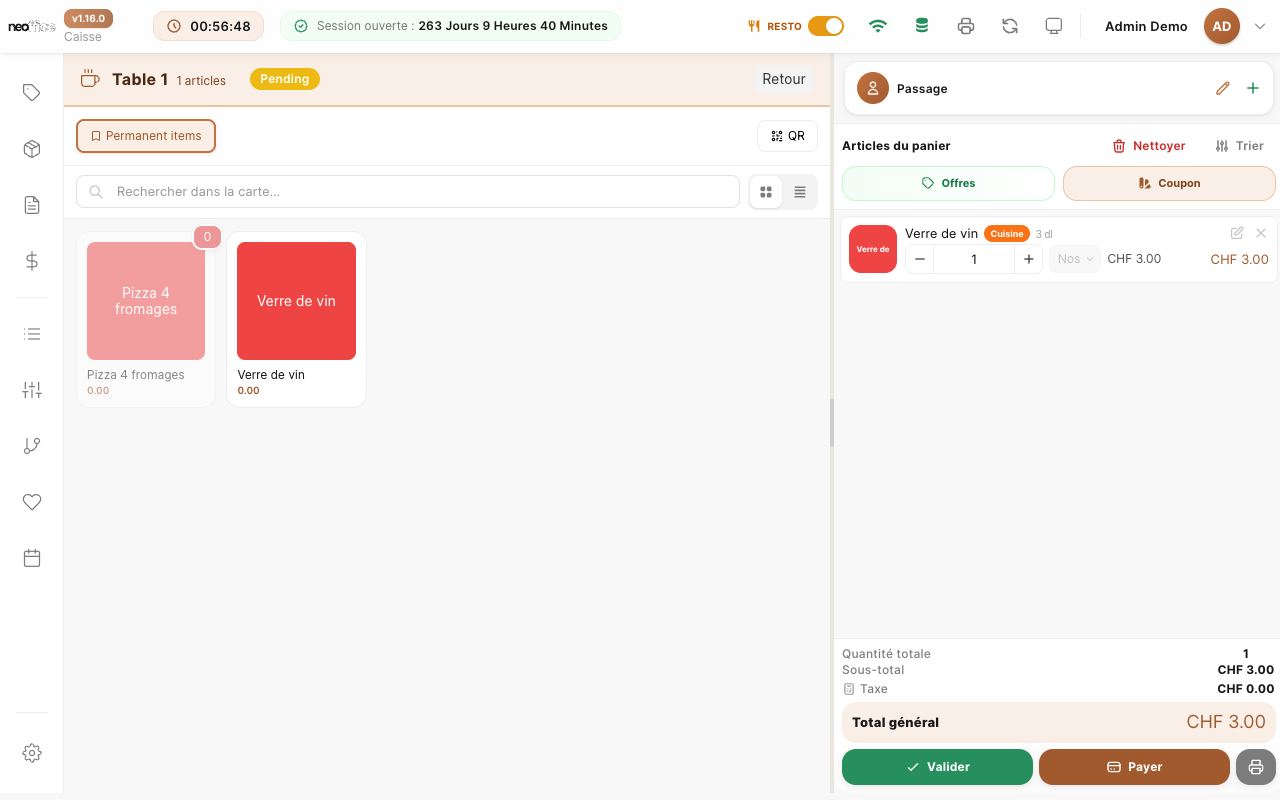Open the dollar sign sidebar icon
Viewport: 1280px width, 800px height.
[x=32, y=261]
